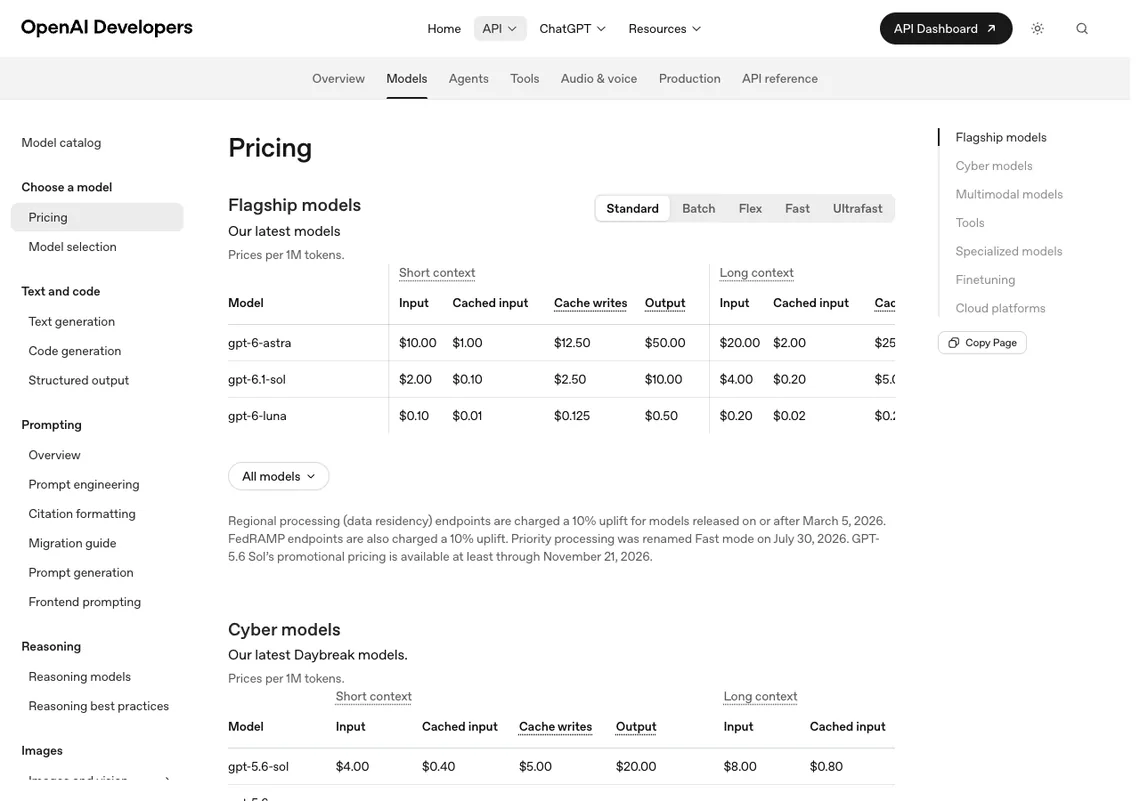Switch pricing to Fast
1140x801 pixels.
point(797,209)
